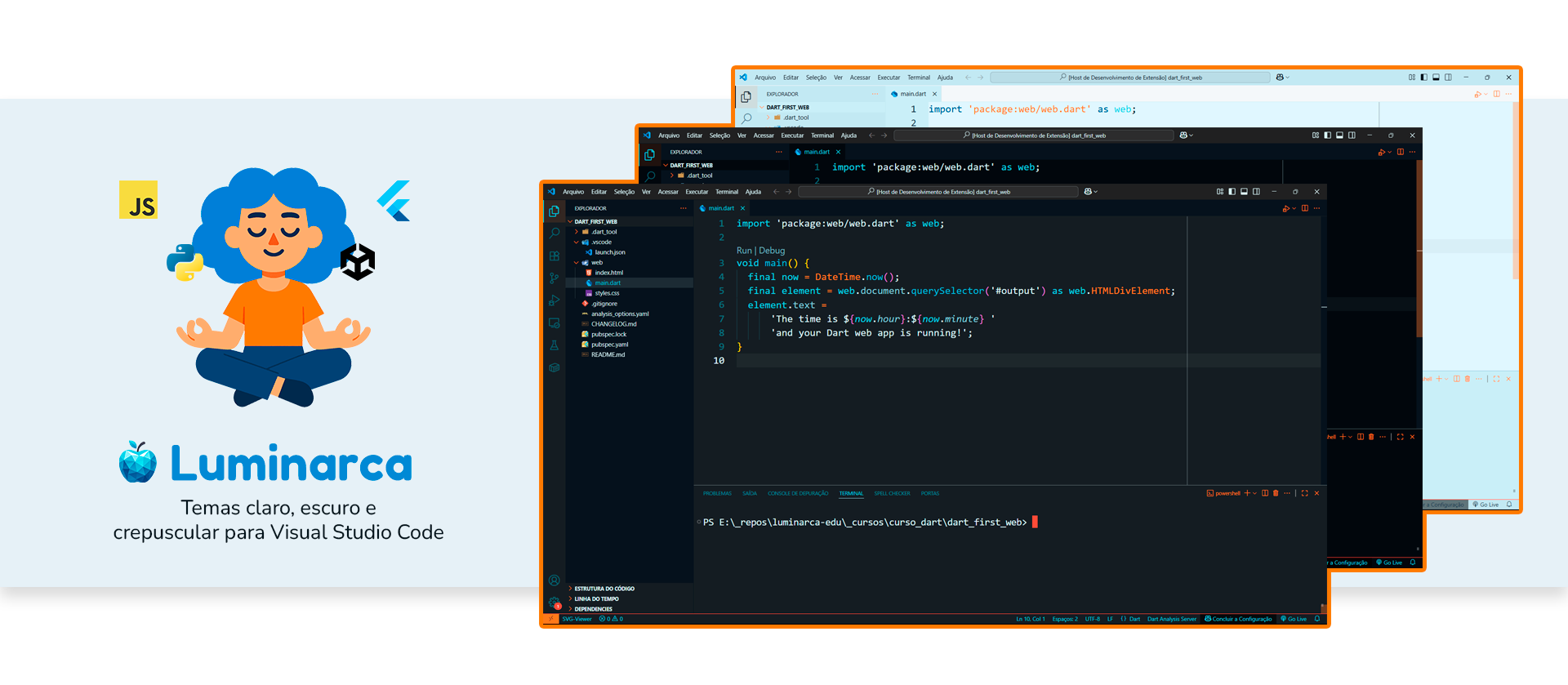Click the Debug CodeLens above void main()

[772, 251]
